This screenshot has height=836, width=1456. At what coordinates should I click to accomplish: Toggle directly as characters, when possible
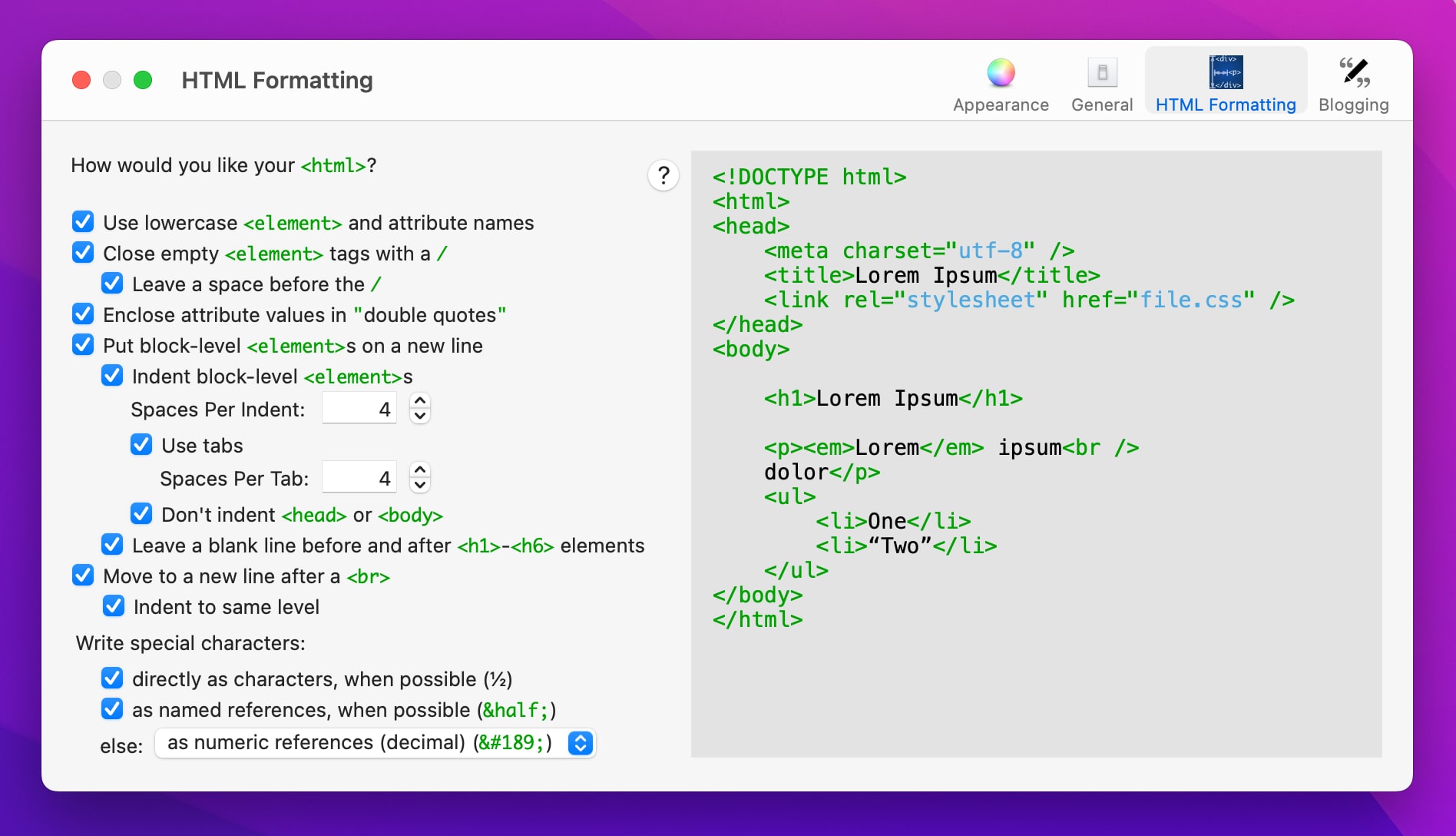point(112,678)
